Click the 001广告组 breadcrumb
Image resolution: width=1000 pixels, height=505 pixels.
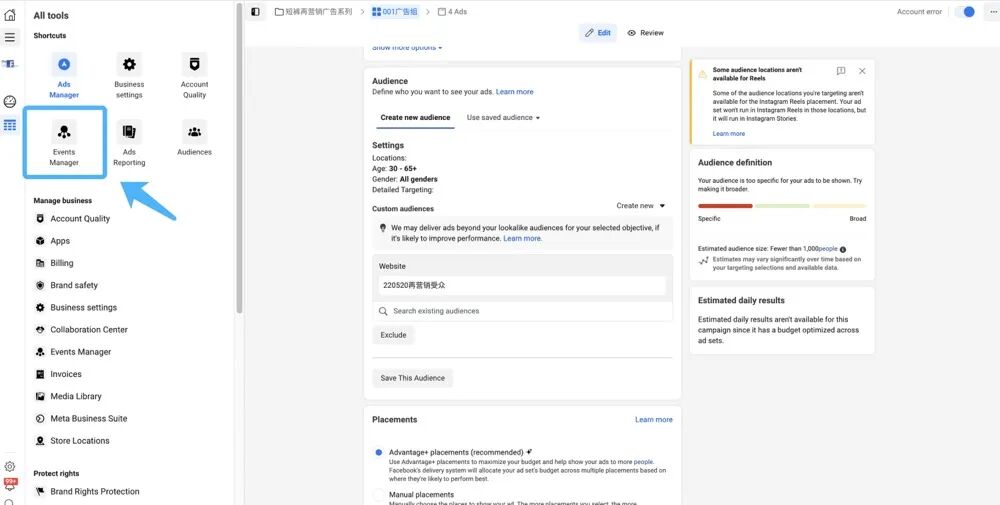coord(395,11)
